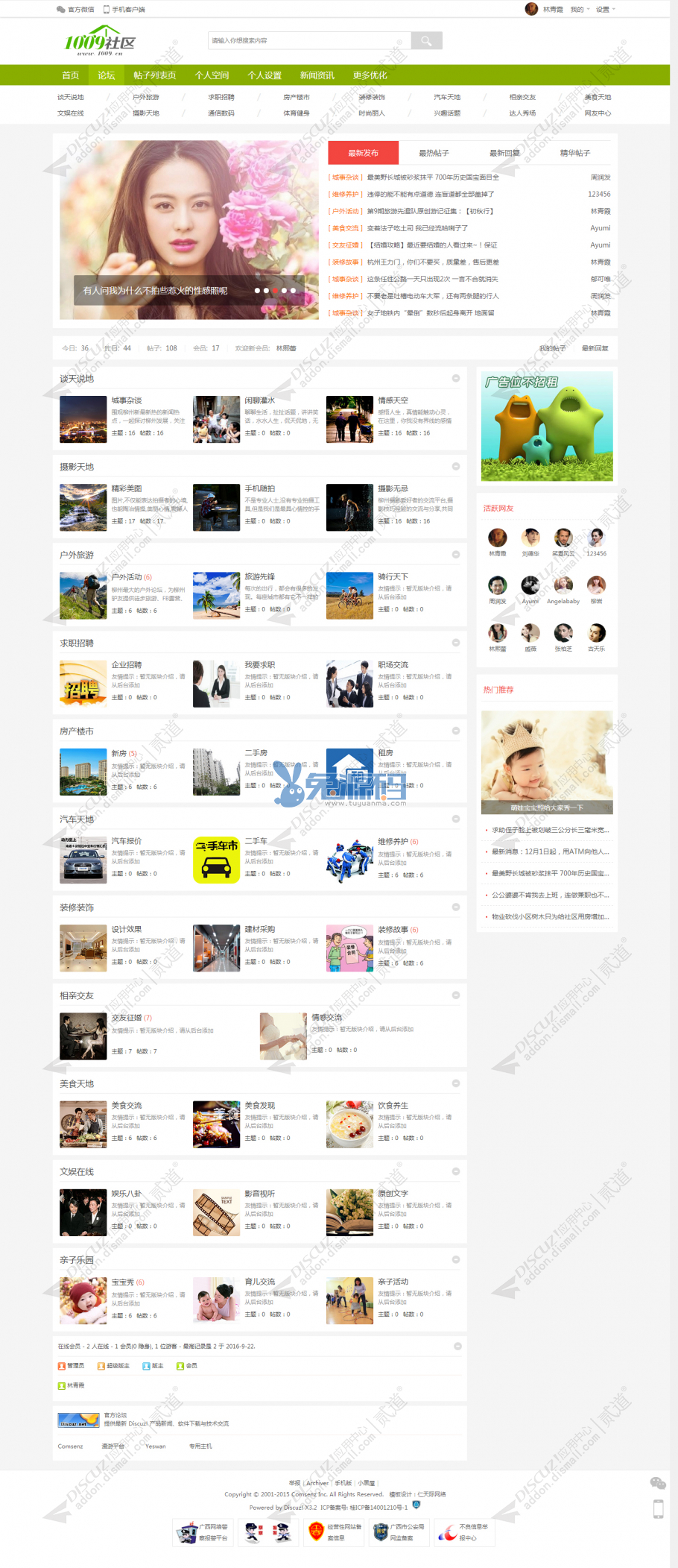Collapse the 求职招聘 section

point(456,643)
